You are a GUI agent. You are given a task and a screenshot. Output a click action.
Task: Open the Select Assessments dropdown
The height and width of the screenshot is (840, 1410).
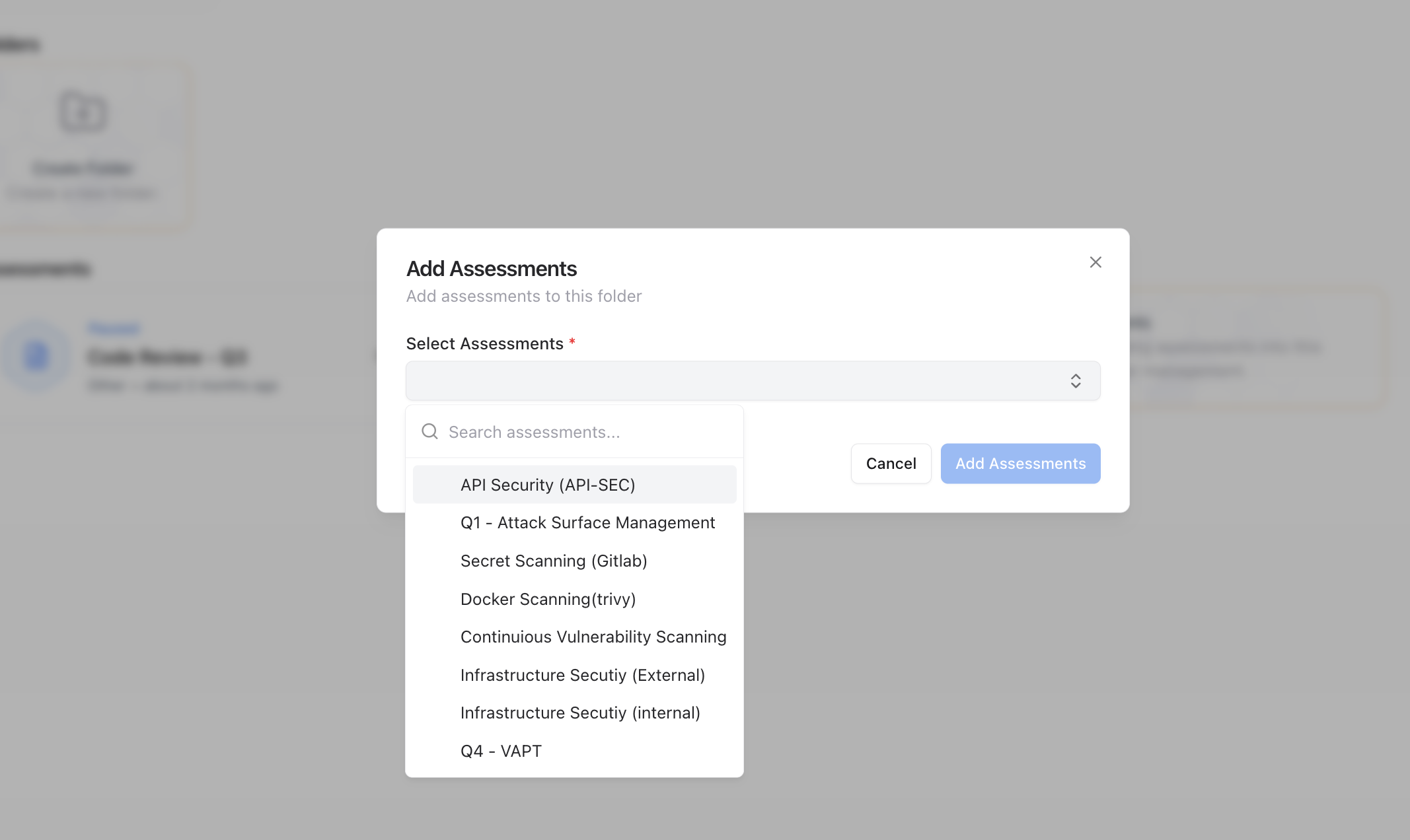click(x=753, y=380)
